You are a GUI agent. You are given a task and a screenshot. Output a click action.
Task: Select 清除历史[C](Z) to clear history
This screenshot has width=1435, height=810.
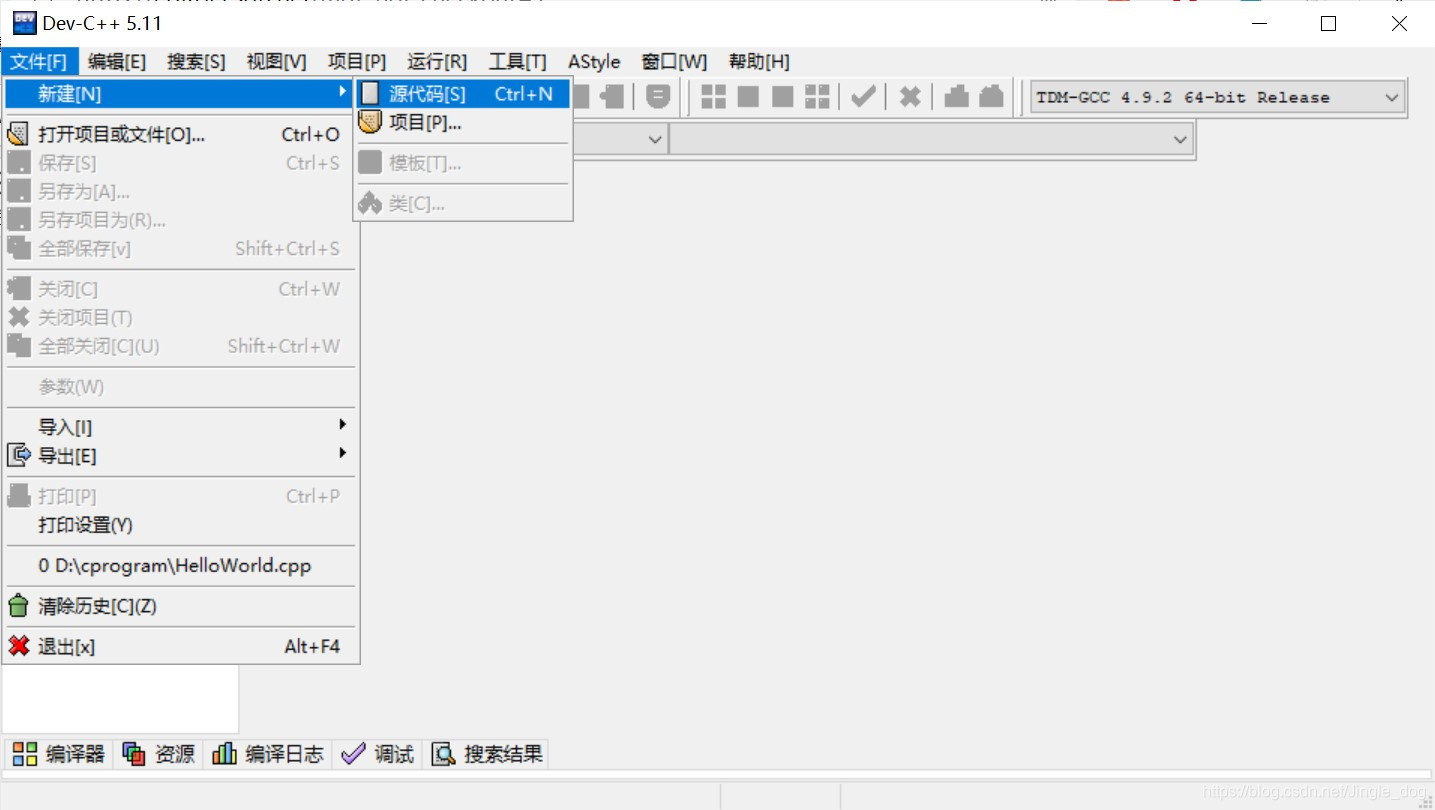pyautogui.click(x=181, y=606)
